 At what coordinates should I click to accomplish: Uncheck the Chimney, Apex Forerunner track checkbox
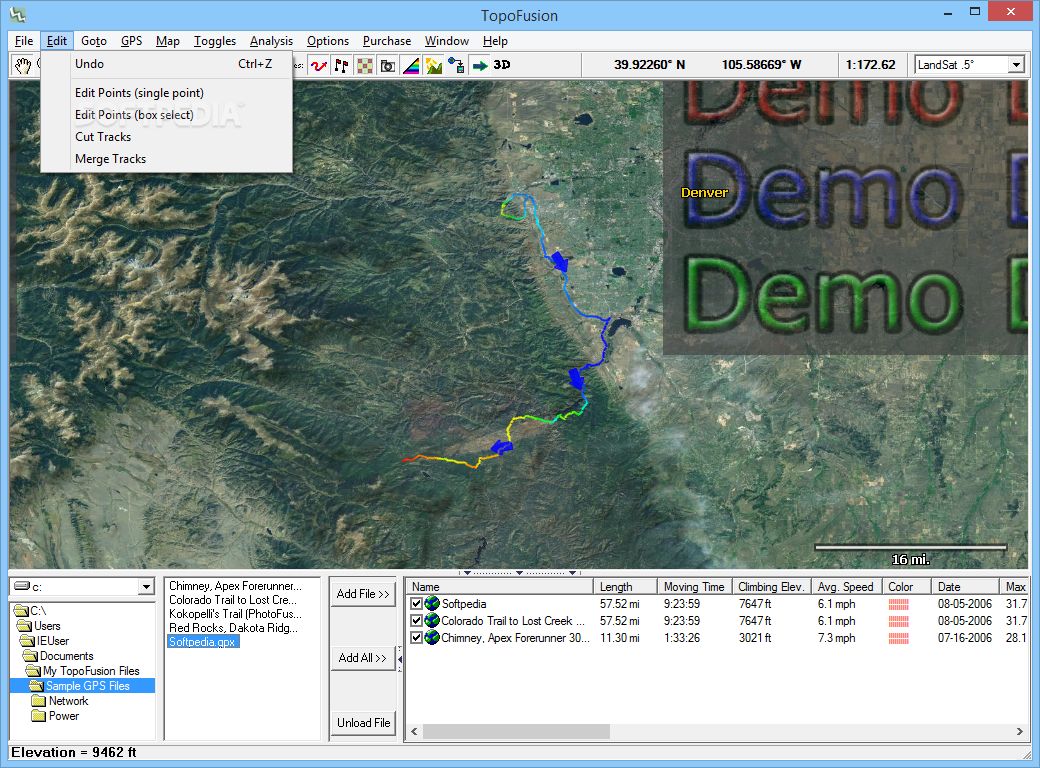[417, 638]
